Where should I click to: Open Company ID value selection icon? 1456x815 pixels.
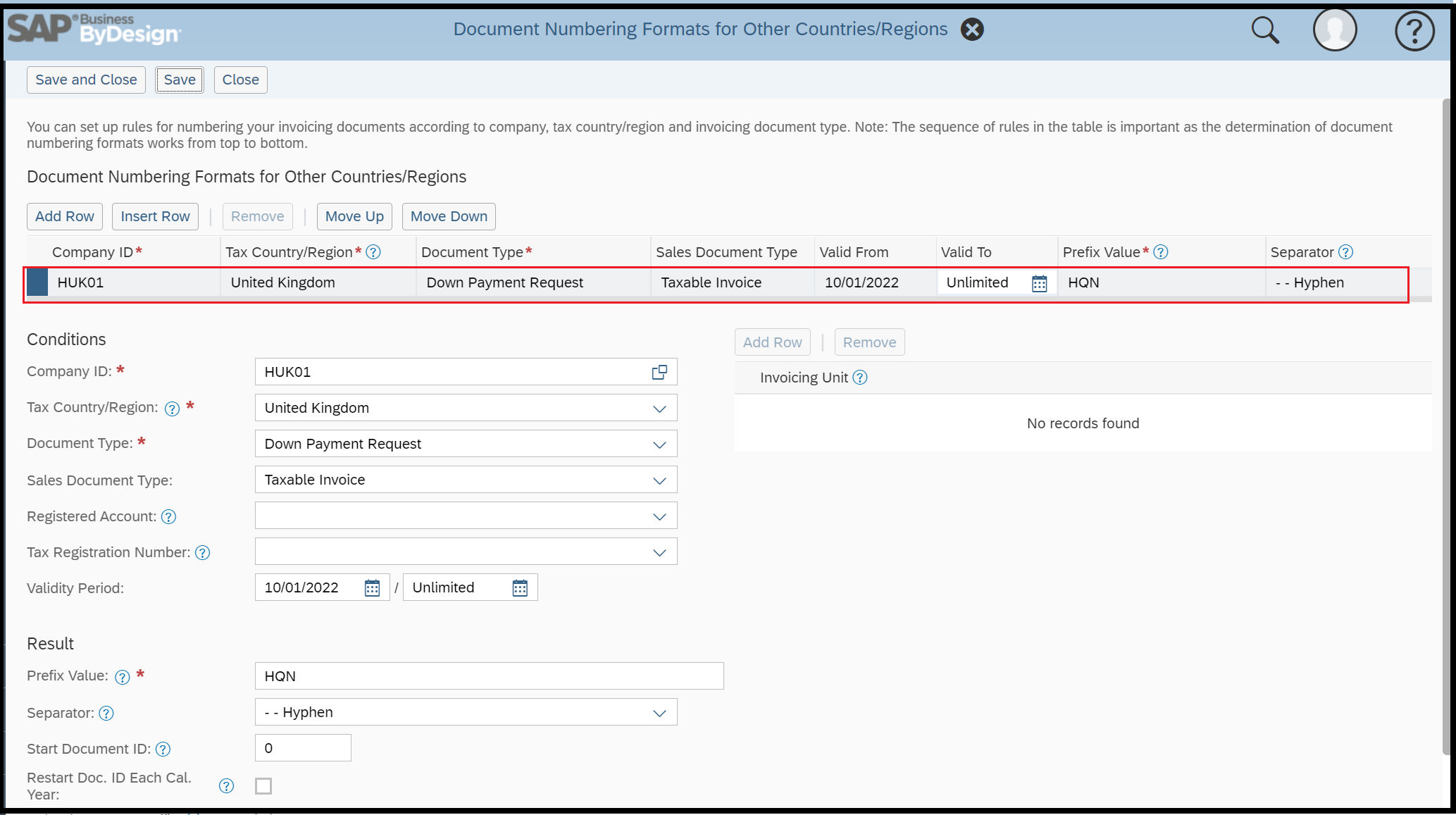coord(659,372)
